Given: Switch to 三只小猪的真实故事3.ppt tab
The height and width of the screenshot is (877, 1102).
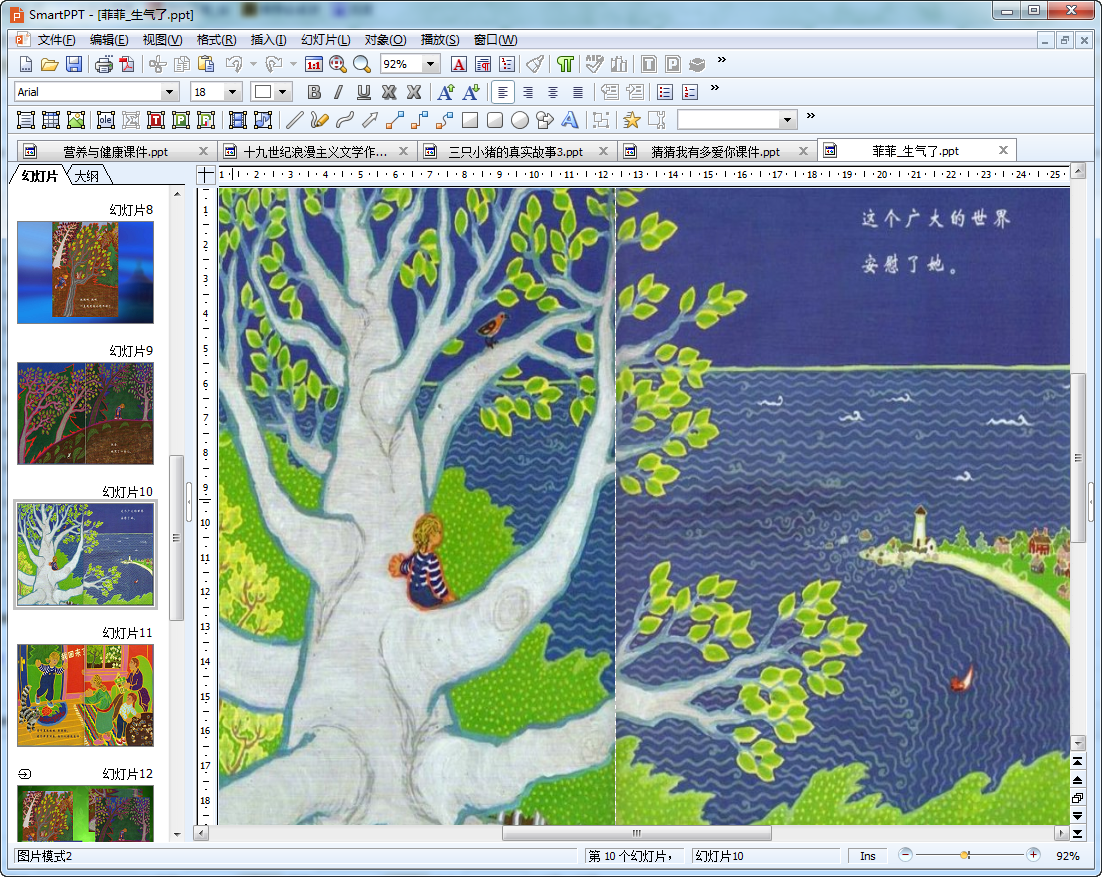Looking at the screenshot, I should point(516,152).
